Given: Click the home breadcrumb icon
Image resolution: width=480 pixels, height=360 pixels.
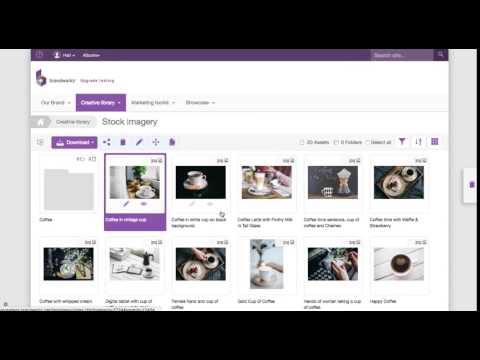Looking at the screenshot, I should [x=40, y=122].
